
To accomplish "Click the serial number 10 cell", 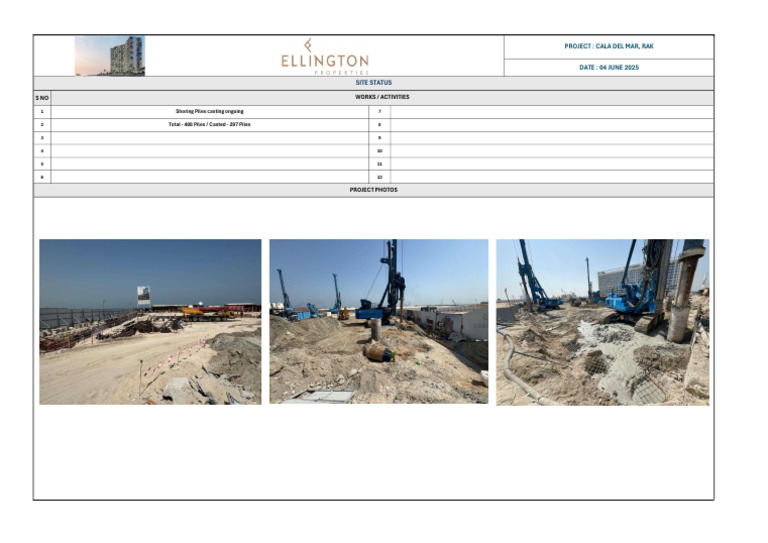I will [x=380, y=151].
